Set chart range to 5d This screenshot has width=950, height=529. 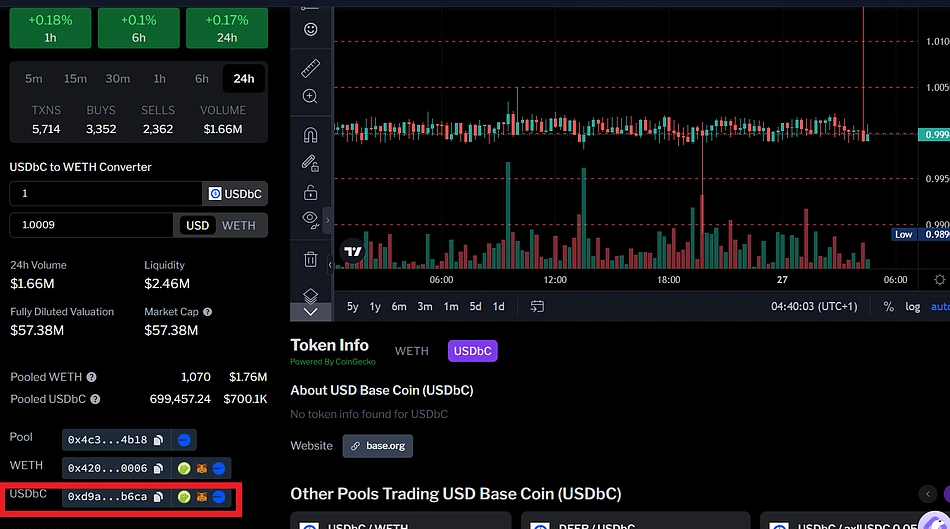[476, 307]
